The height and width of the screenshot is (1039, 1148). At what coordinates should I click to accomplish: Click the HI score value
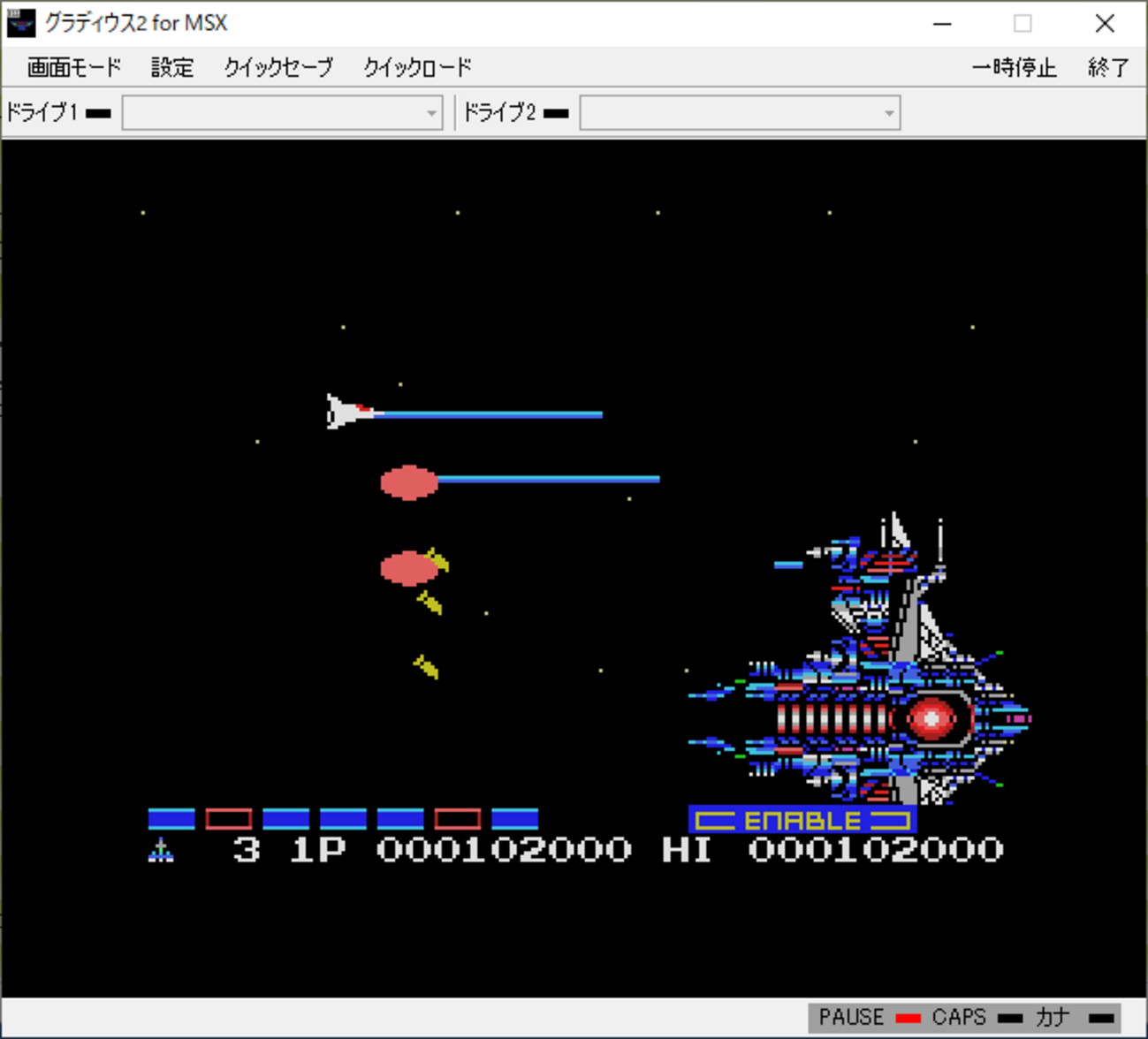tap(876, 850)
